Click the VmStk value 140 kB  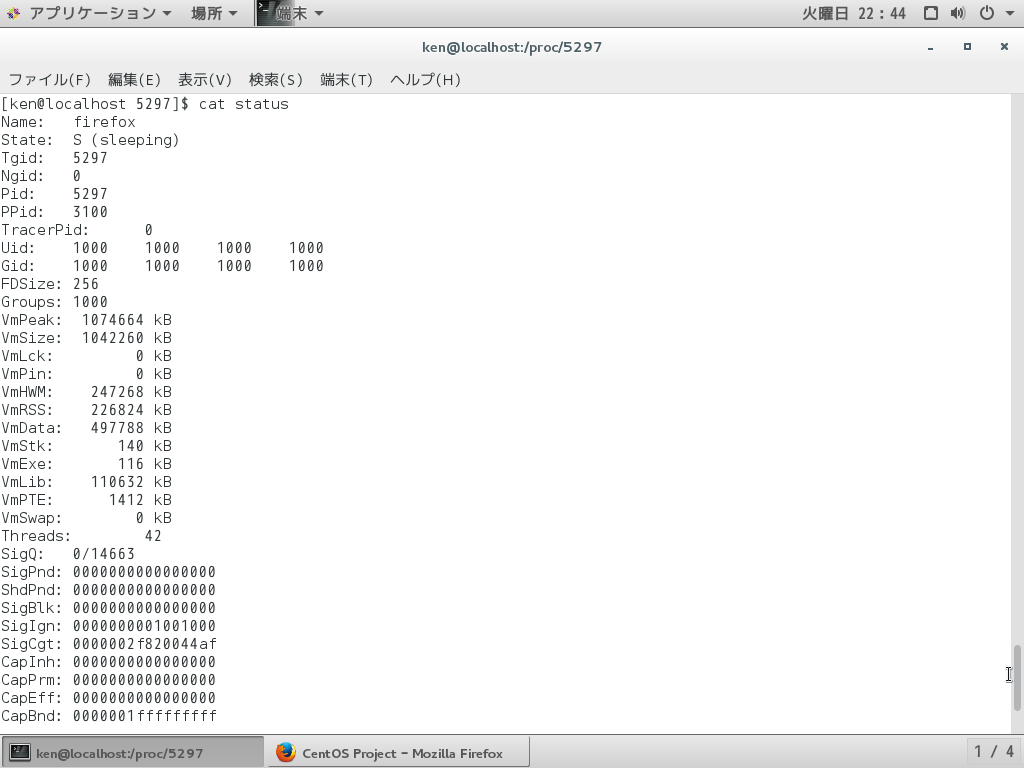point(145,446)
